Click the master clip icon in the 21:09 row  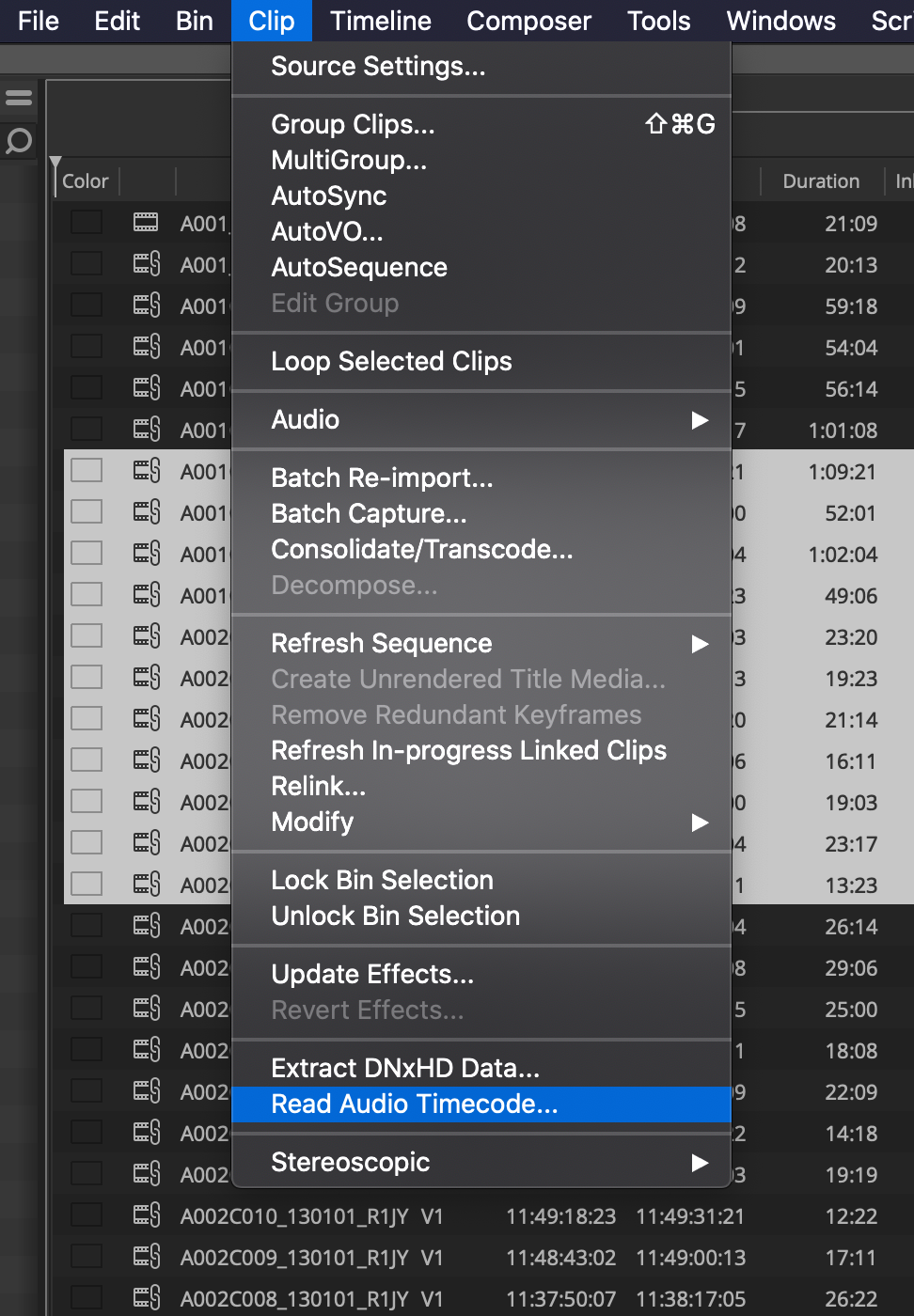pyautogui.click(x=146, y=223)
